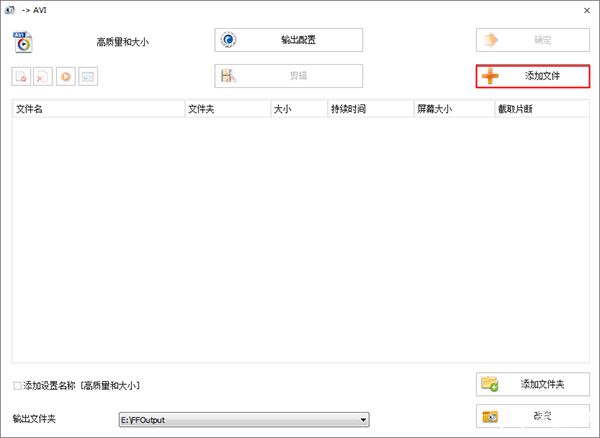Sort by 文件夹 column header
Image resolution: width=600 pixels, height=438 pixels.
tap(226, 108)
